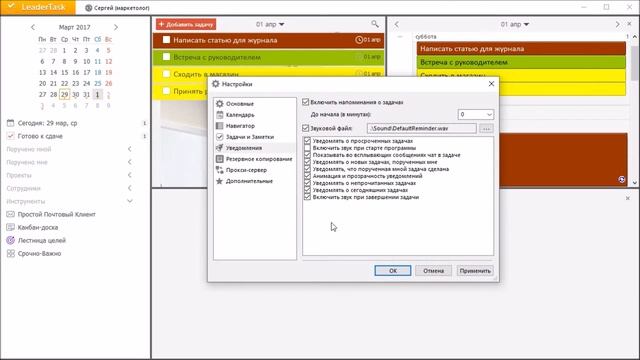Go to previous day in right panel
The image size is (640, 360).
(x=396, y=24)
